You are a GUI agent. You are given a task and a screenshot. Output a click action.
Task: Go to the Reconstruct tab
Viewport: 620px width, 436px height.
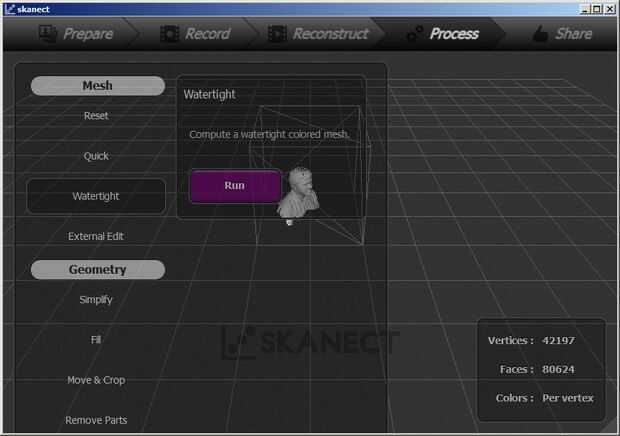318,34
